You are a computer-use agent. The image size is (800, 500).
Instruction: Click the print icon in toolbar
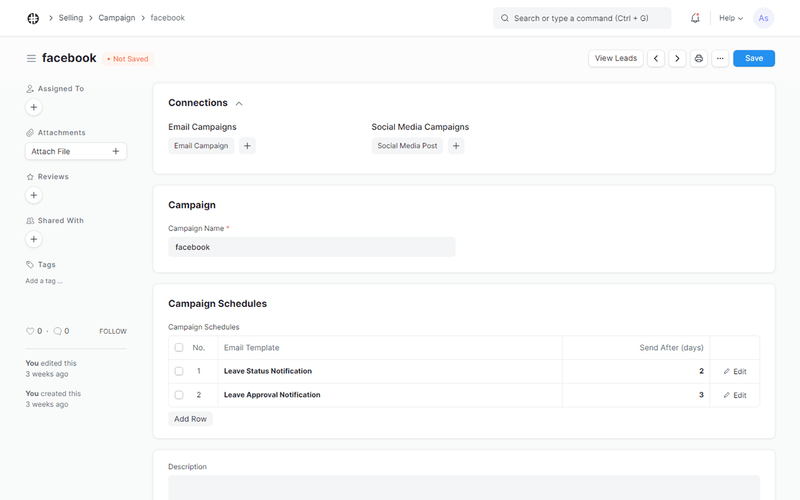(x=699, y=59)
